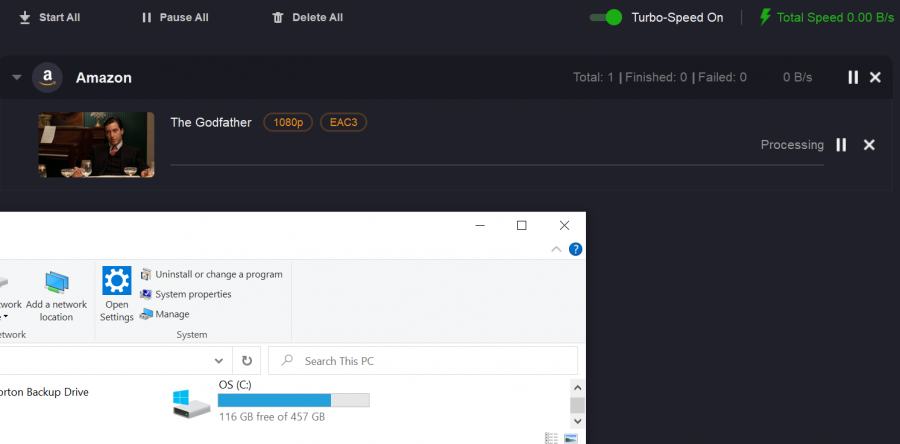Screen dimensions: 900x444
Task: Click Uninstall or change a program
Action: pos(211,274)
